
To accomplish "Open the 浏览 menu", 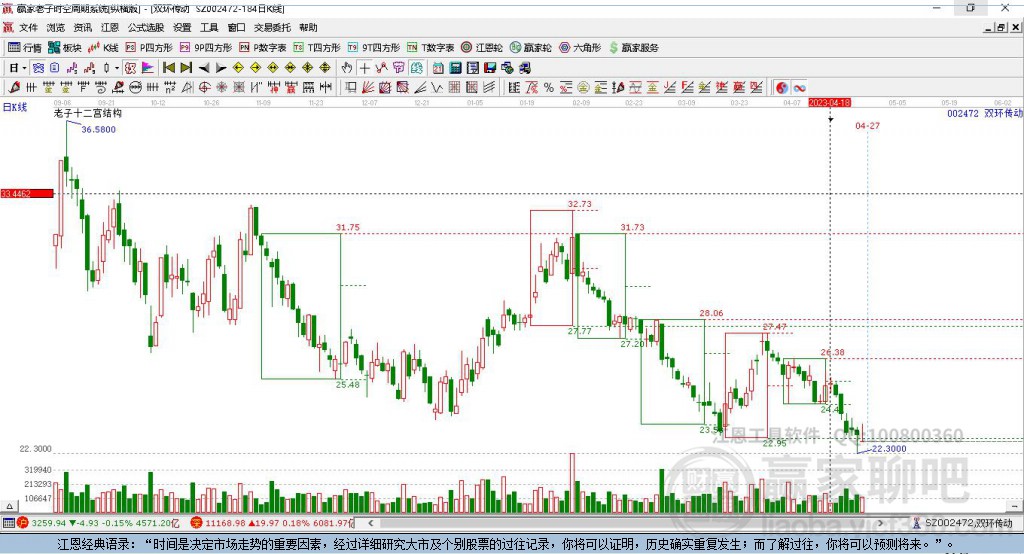I will click(x=56, y=27).
